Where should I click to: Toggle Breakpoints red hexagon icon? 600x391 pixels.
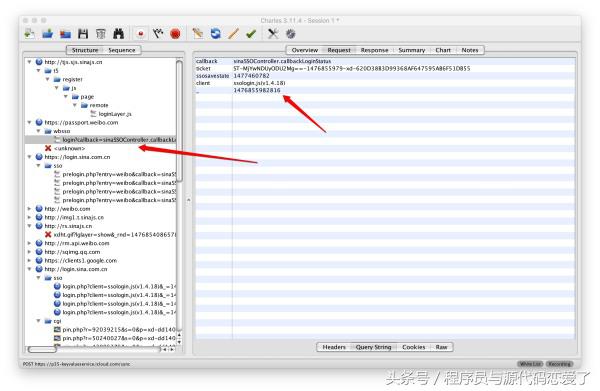175,34
